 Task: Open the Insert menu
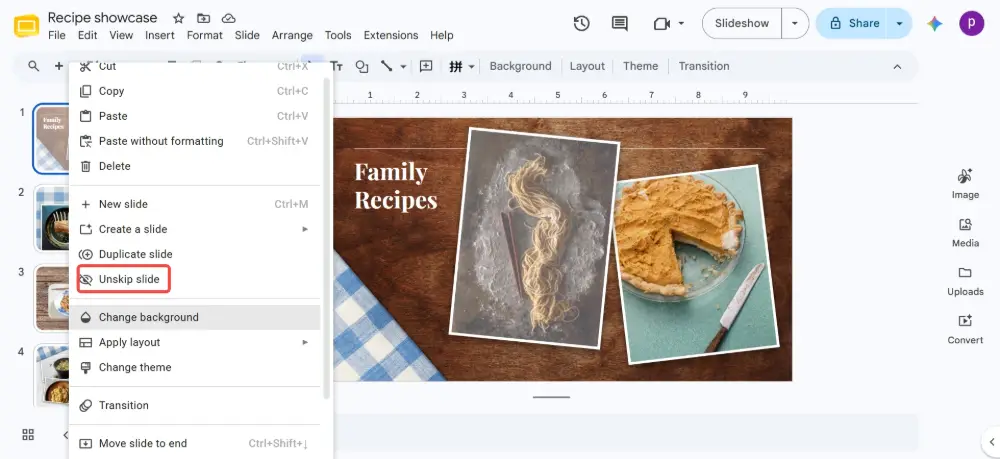[159, 35]
